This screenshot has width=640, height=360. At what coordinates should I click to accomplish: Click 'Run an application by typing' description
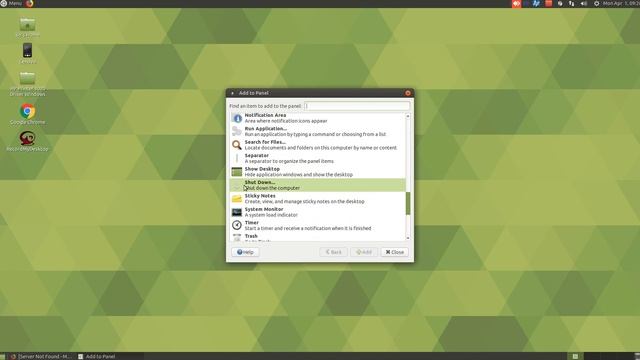pos(315,134)
